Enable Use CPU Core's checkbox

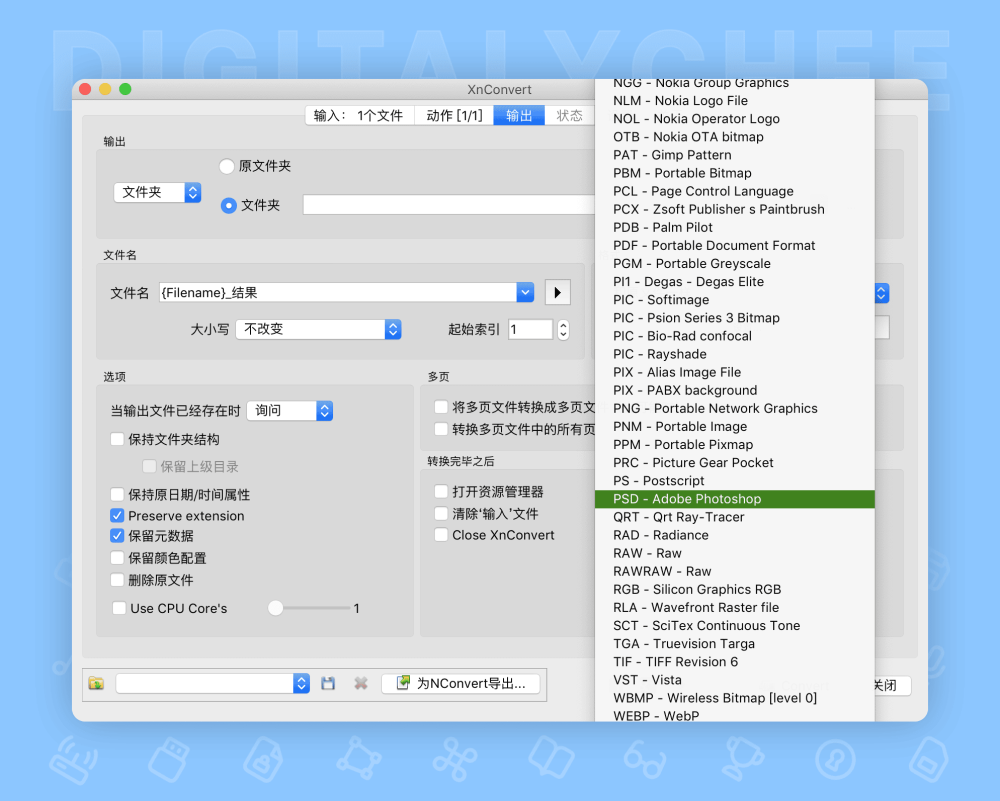coord(119,608)
